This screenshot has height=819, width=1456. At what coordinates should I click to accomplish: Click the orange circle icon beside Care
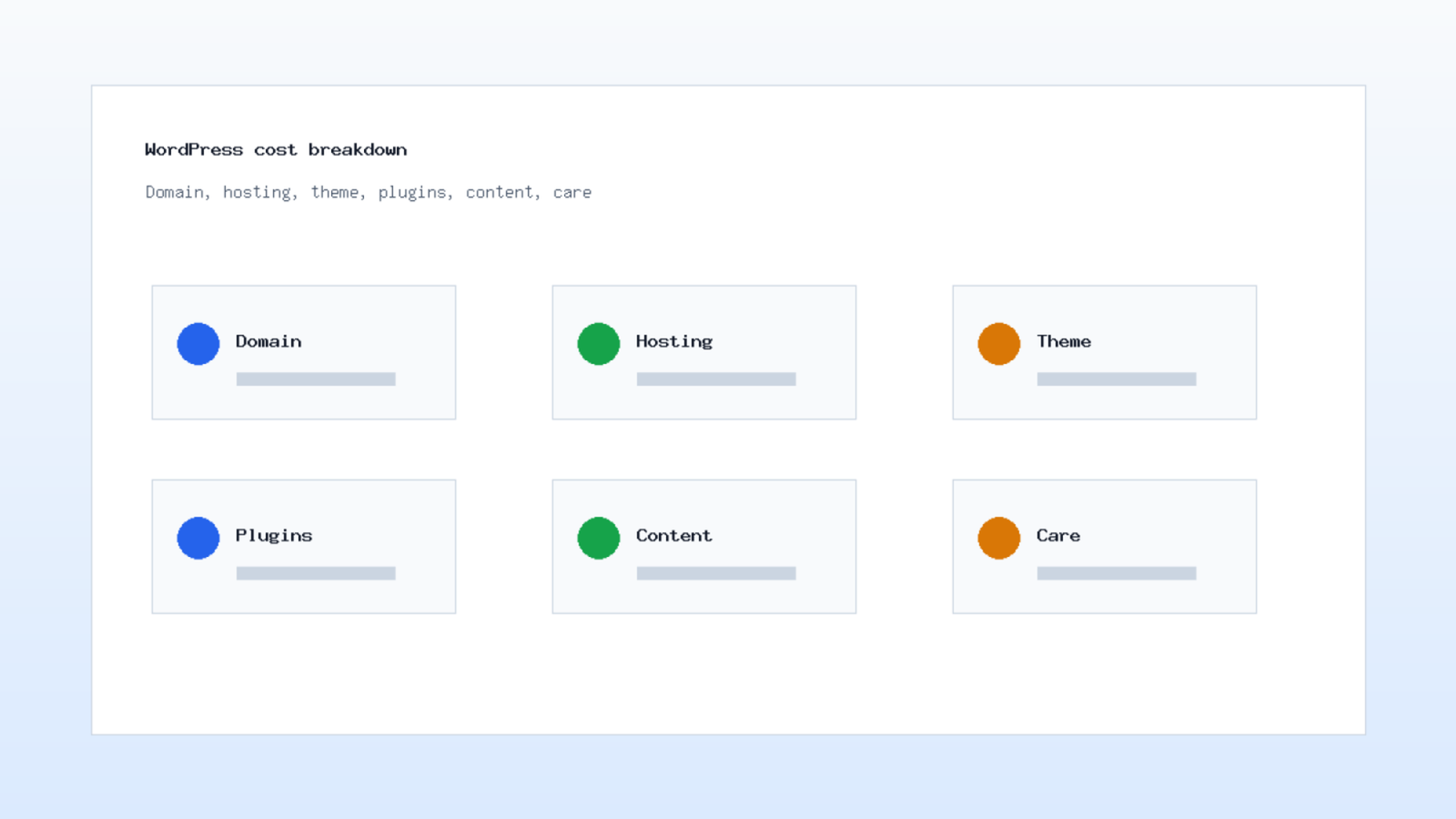(x=999, y=538)
